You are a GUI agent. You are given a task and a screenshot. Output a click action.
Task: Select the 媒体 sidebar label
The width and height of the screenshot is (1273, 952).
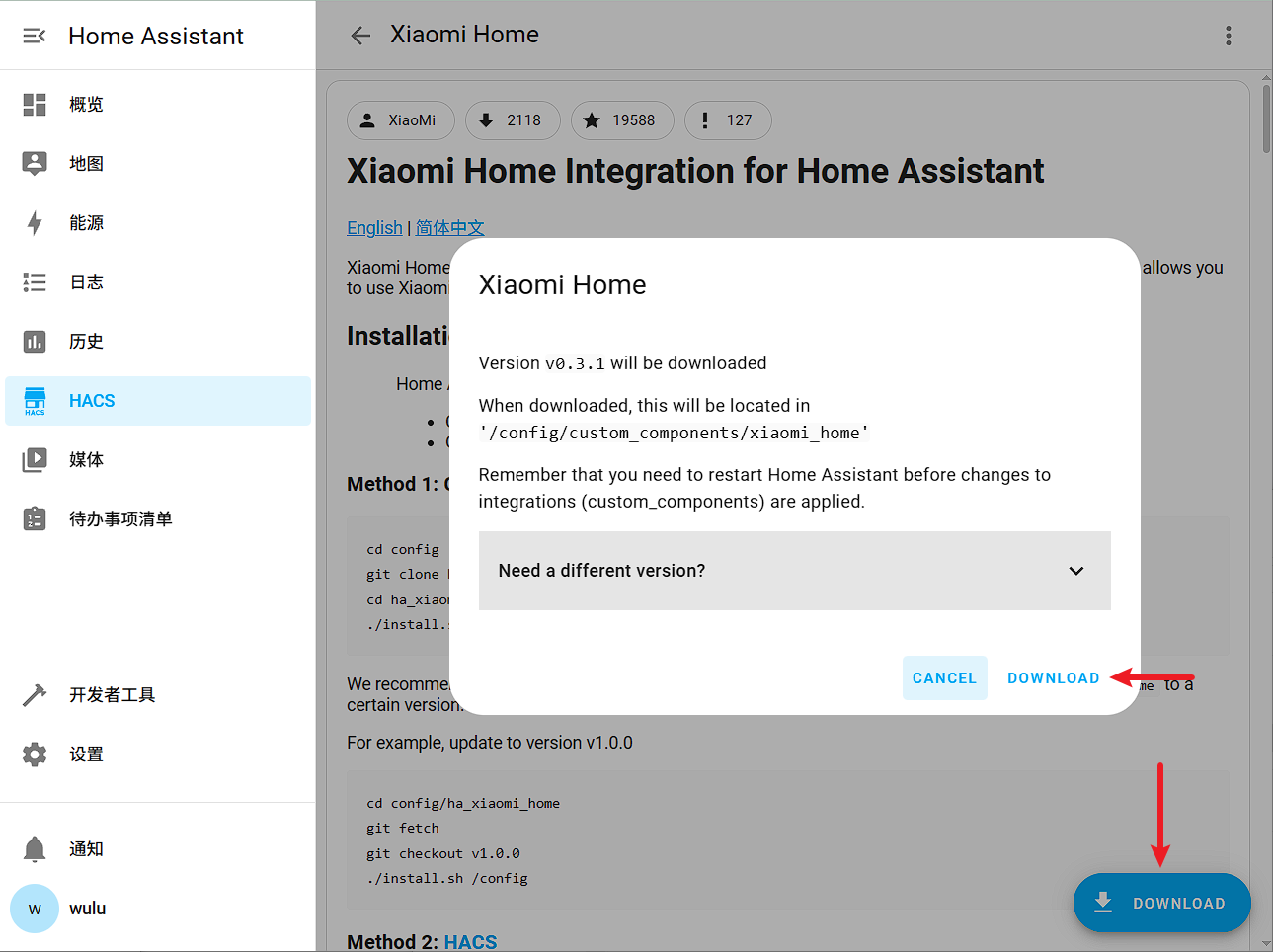coord(86,459)
